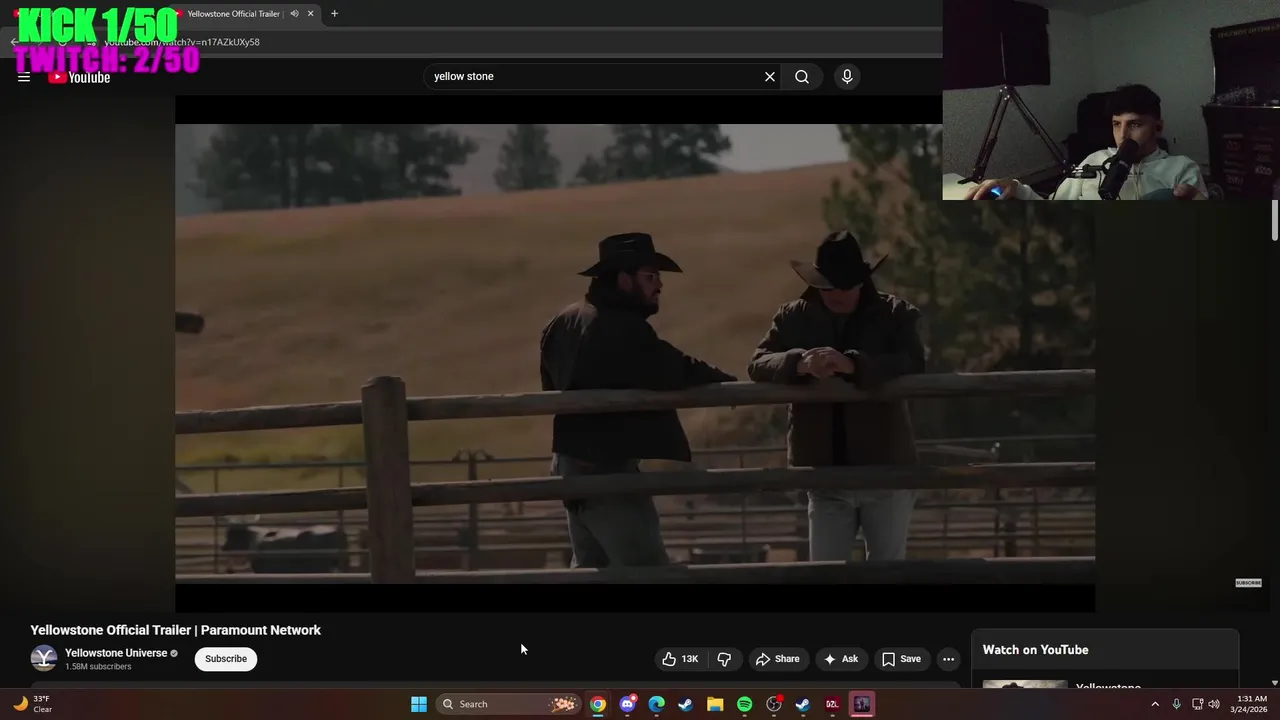The height and width of the screenshot is (720, 1280).
Task: Open network settings tray icon
Action: [1198, 704]
